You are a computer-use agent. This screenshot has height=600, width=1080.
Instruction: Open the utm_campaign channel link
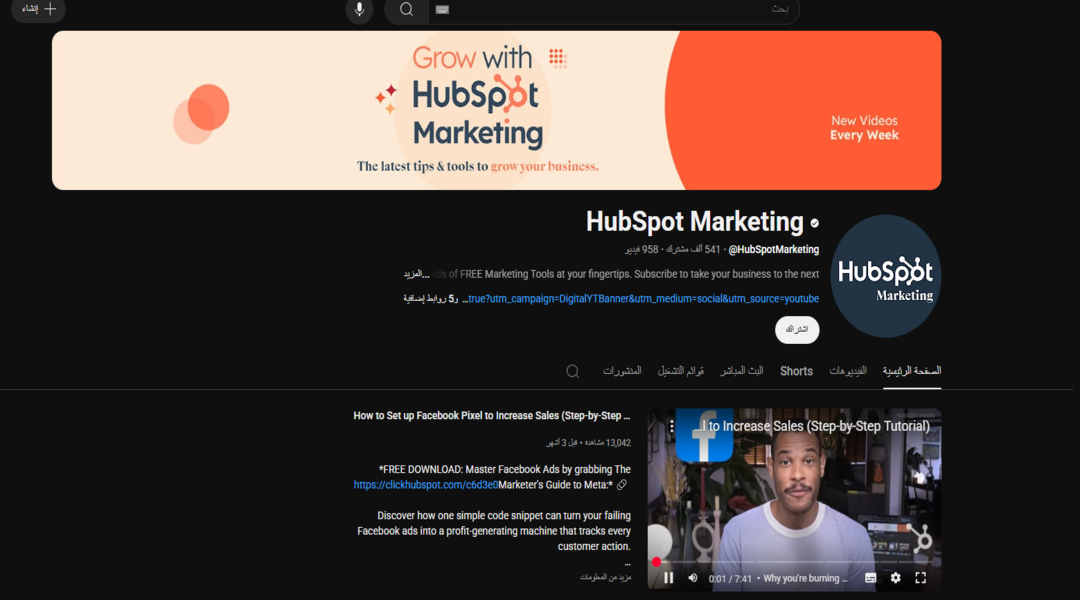pyautogui.click(x=643, y=299)
